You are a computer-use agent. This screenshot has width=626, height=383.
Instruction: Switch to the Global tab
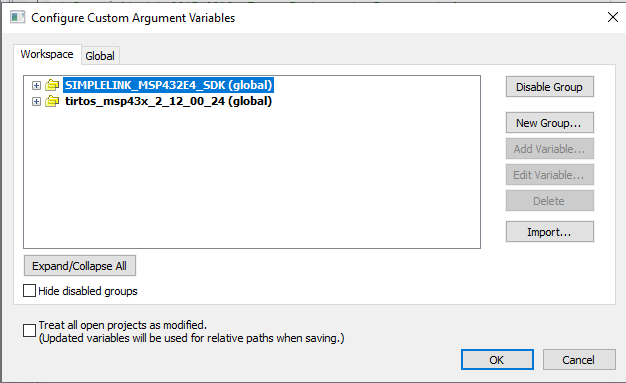[100, 56]
